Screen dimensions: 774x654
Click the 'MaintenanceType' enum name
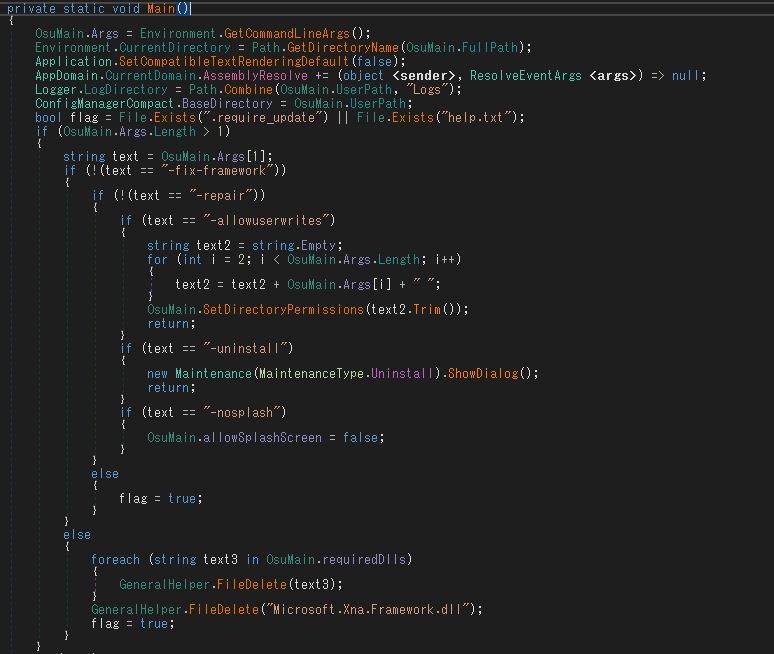(311, 374)
